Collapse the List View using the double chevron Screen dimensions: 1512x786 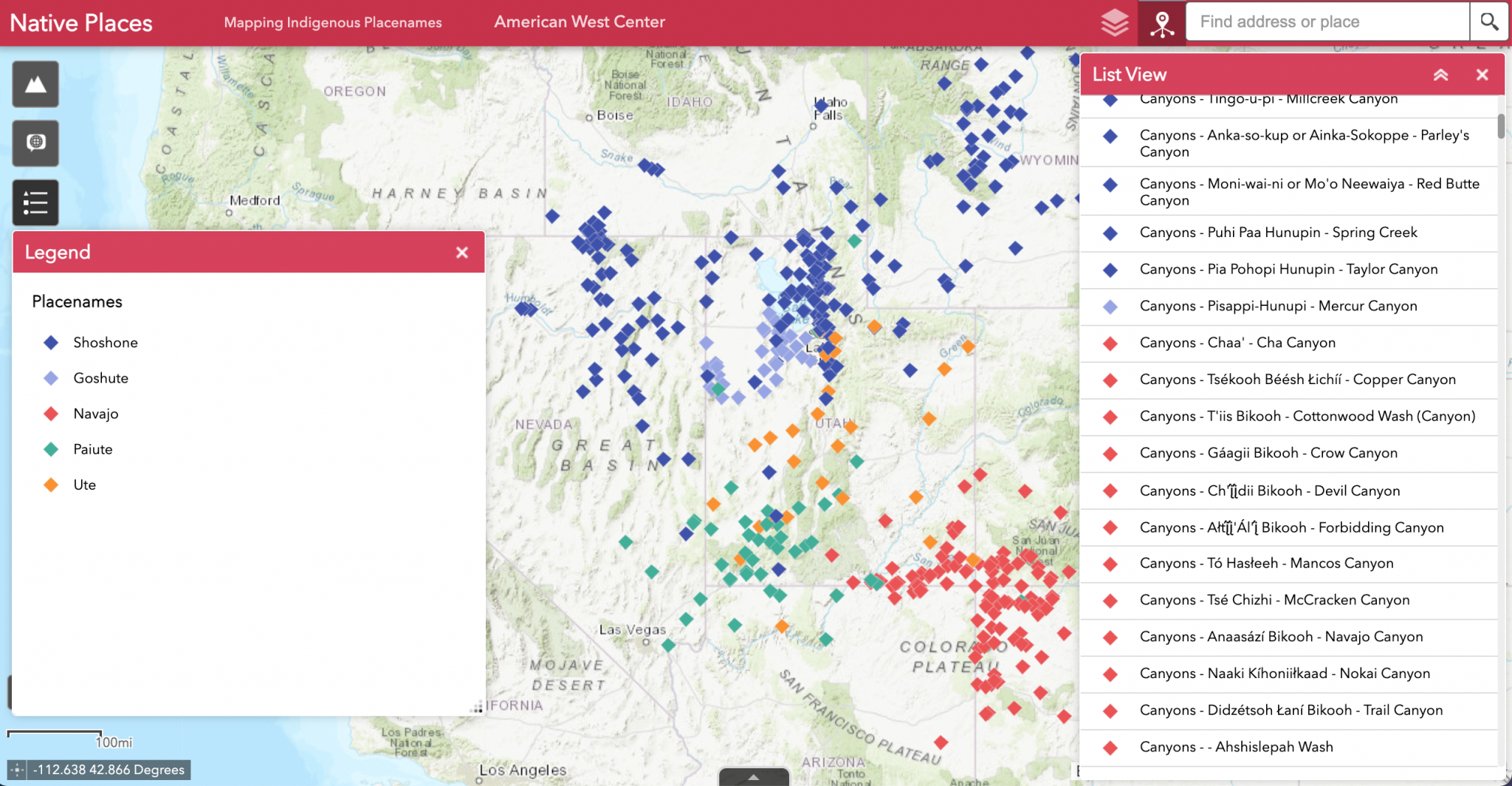tap(1440, 74)
